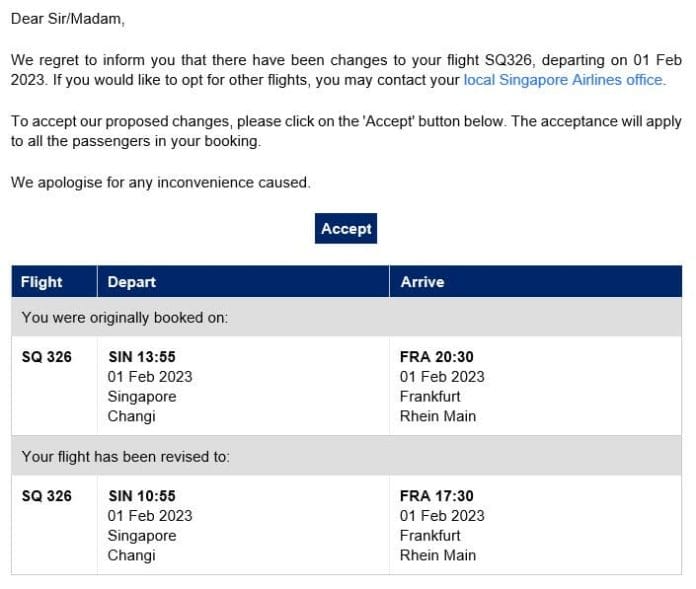
Task: Click the 'We apologise for any inconvenience' line
Action: point(160,183)
